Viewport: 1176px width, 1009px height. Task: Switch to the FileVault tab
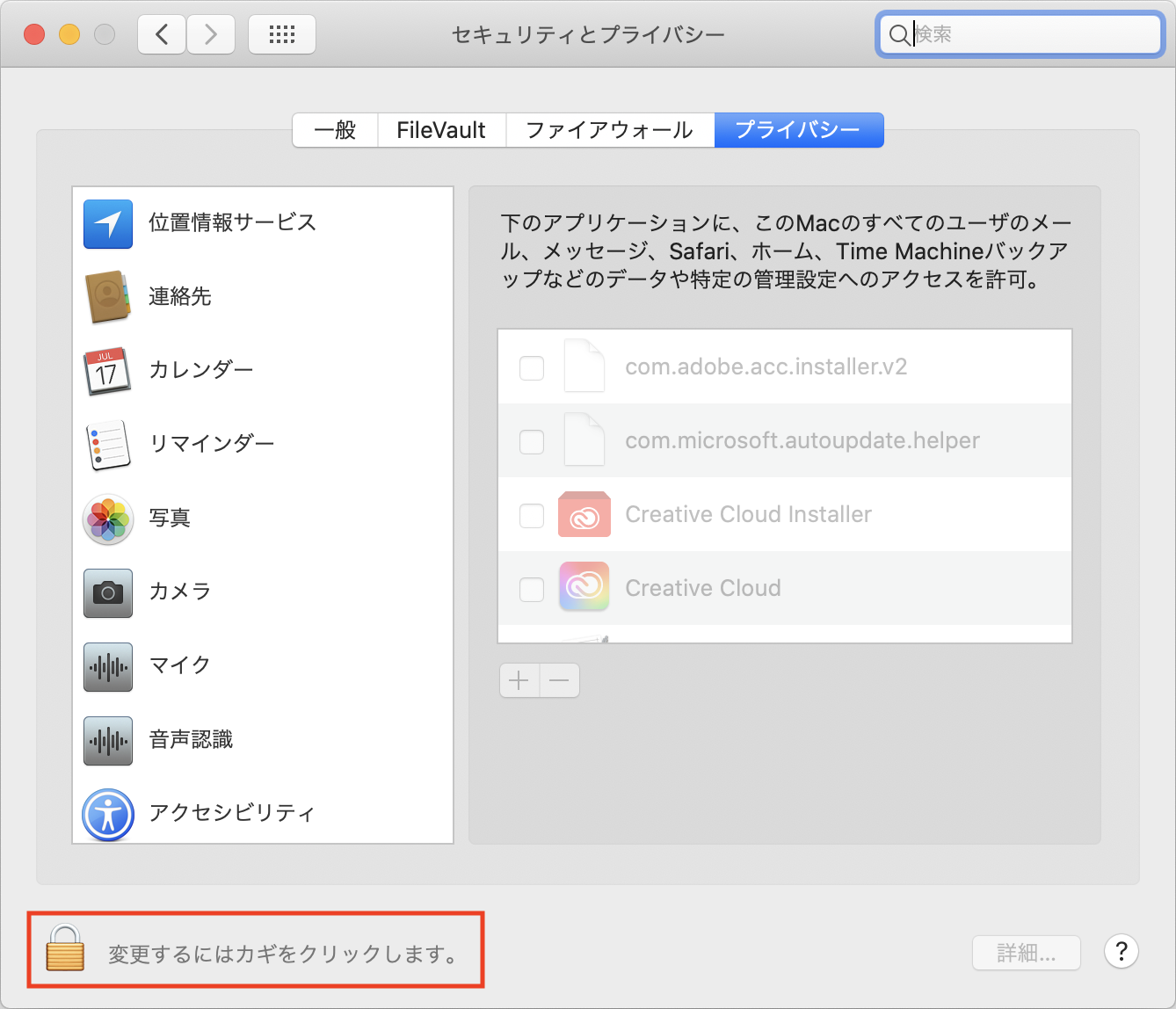pos(441,129)
